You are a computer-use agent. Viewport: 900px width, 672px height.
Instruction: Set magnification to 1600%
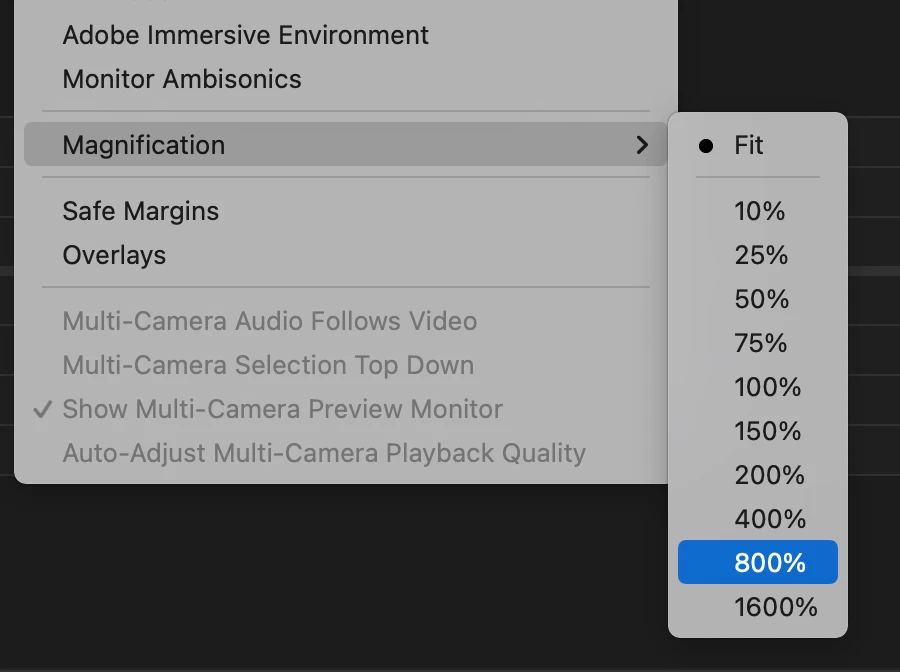775,607
